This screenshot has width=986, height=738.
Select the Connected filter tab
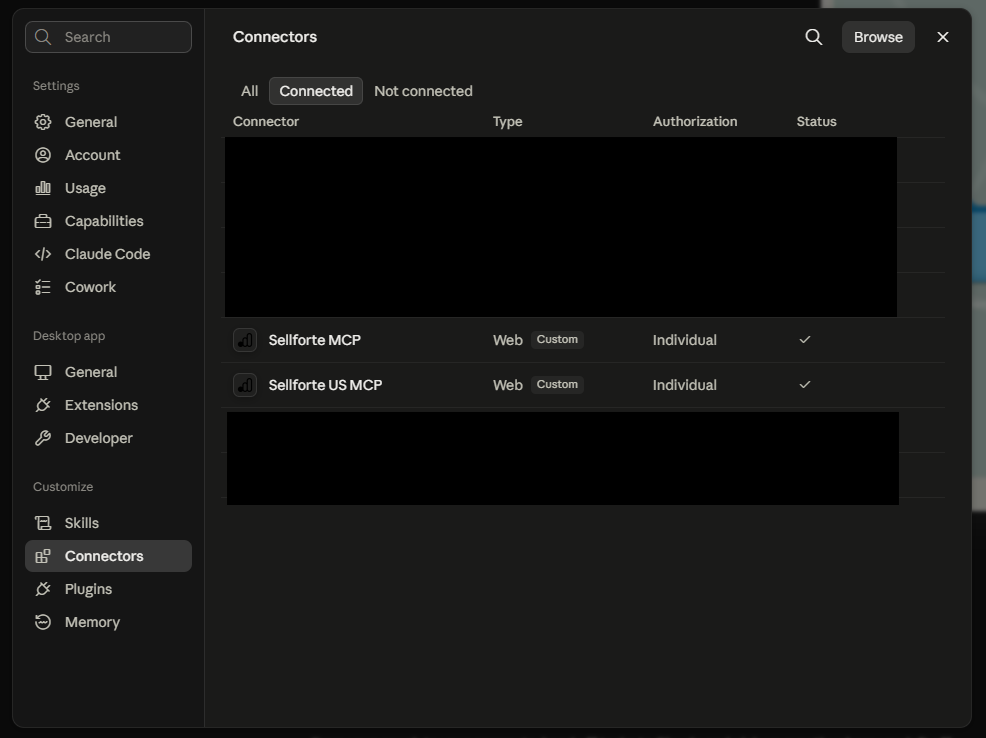click(x=316, y=91)
